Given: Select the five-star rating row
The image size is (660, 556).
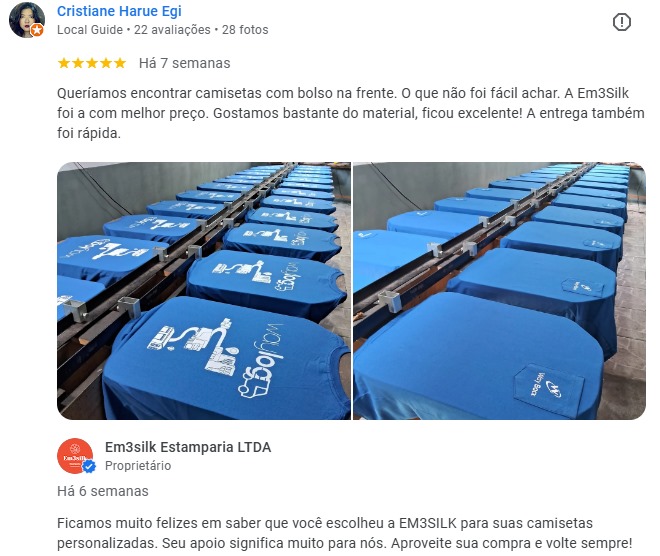Looking at the screenshot, I should click(92, 63).
